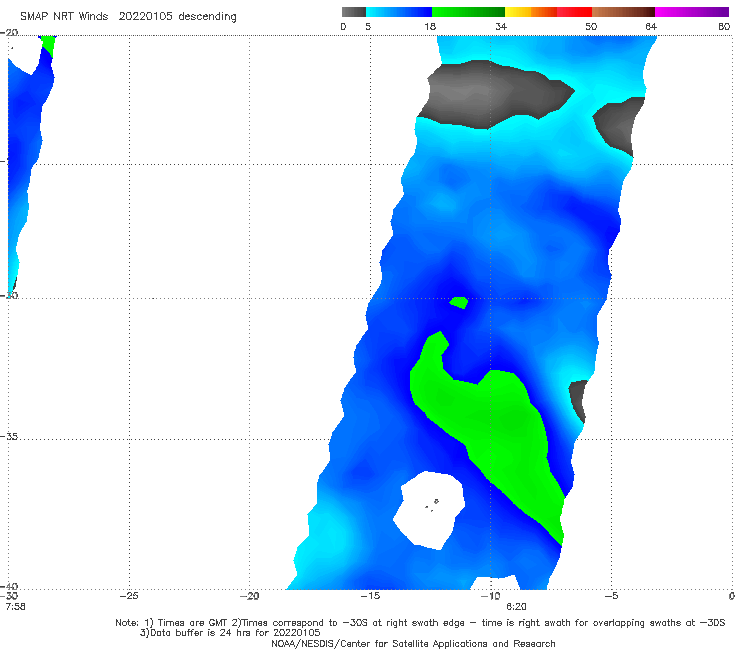Viewport: 740px width, 650px height.
Task: Click the colorbar value label "18"
Action: pos(430,26)
